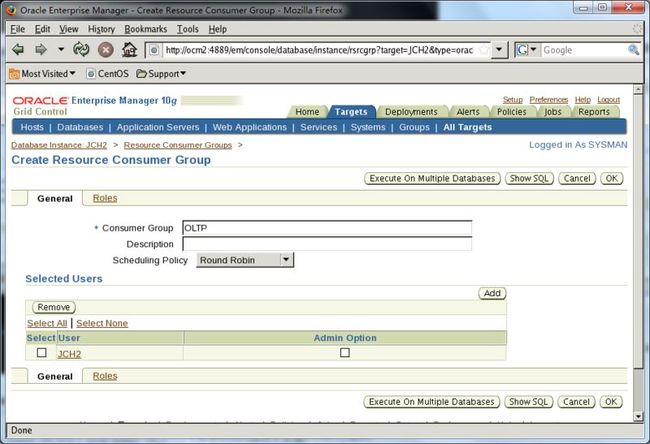The image size is (650, 444).
Task: Open the Databases subtab
Action: click(x=80, y=127)
